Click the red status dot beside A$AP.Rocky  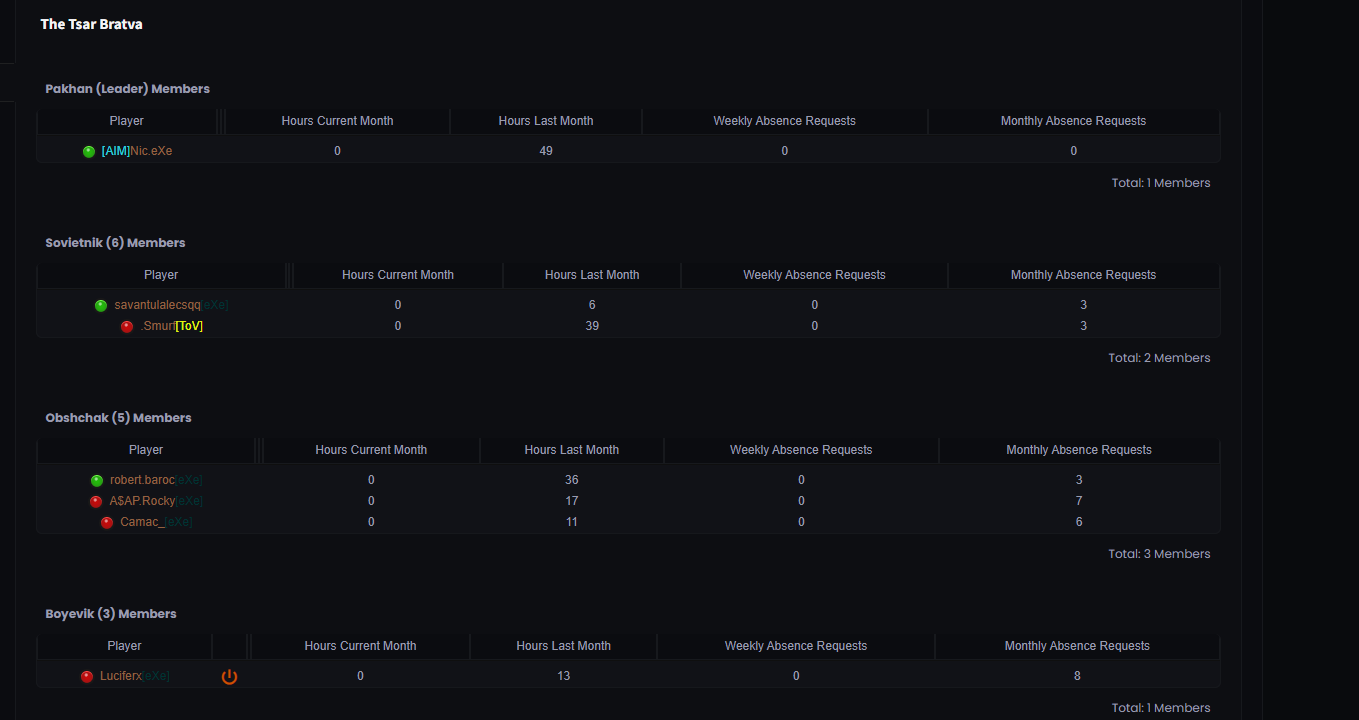click(97, 502)
